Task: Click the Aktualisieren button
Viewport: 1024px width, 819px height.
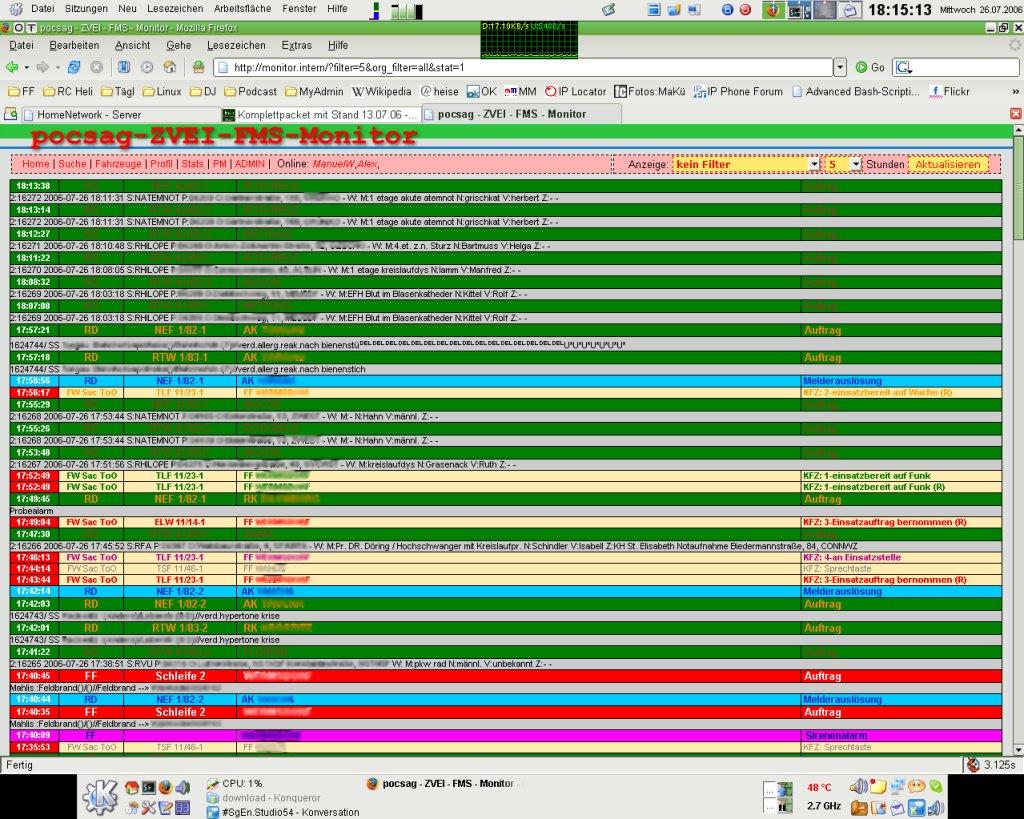Action: coord(947,164)
